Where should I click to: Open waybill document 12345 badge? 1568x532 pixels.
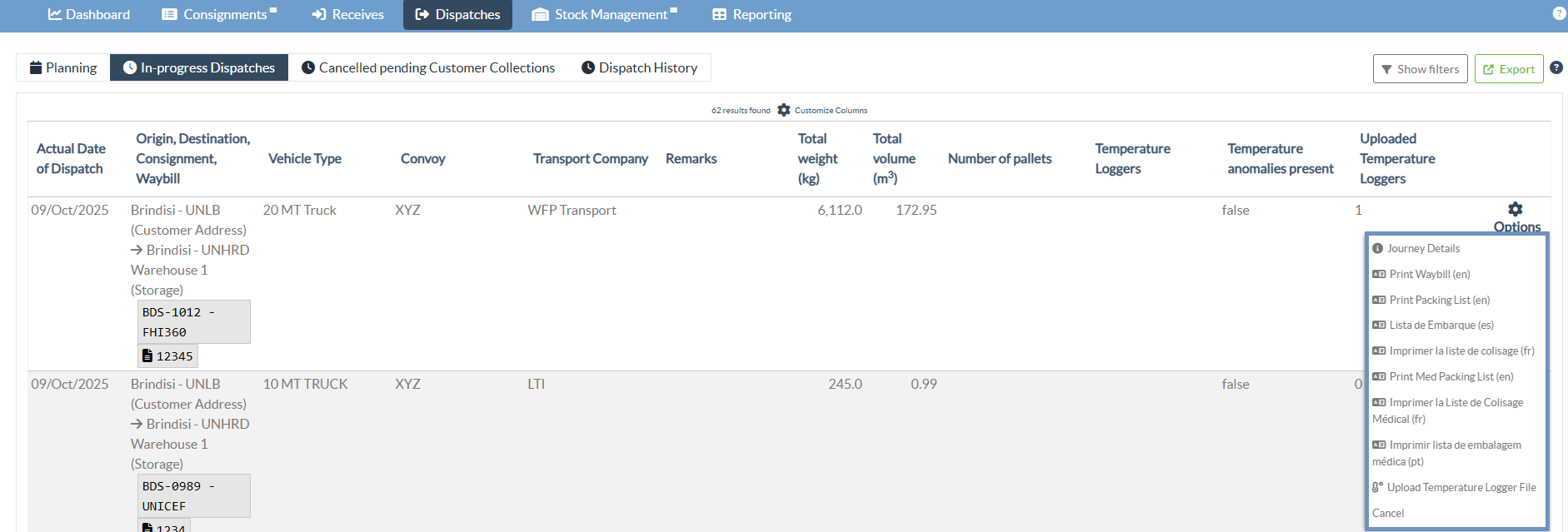coord(167,356)
